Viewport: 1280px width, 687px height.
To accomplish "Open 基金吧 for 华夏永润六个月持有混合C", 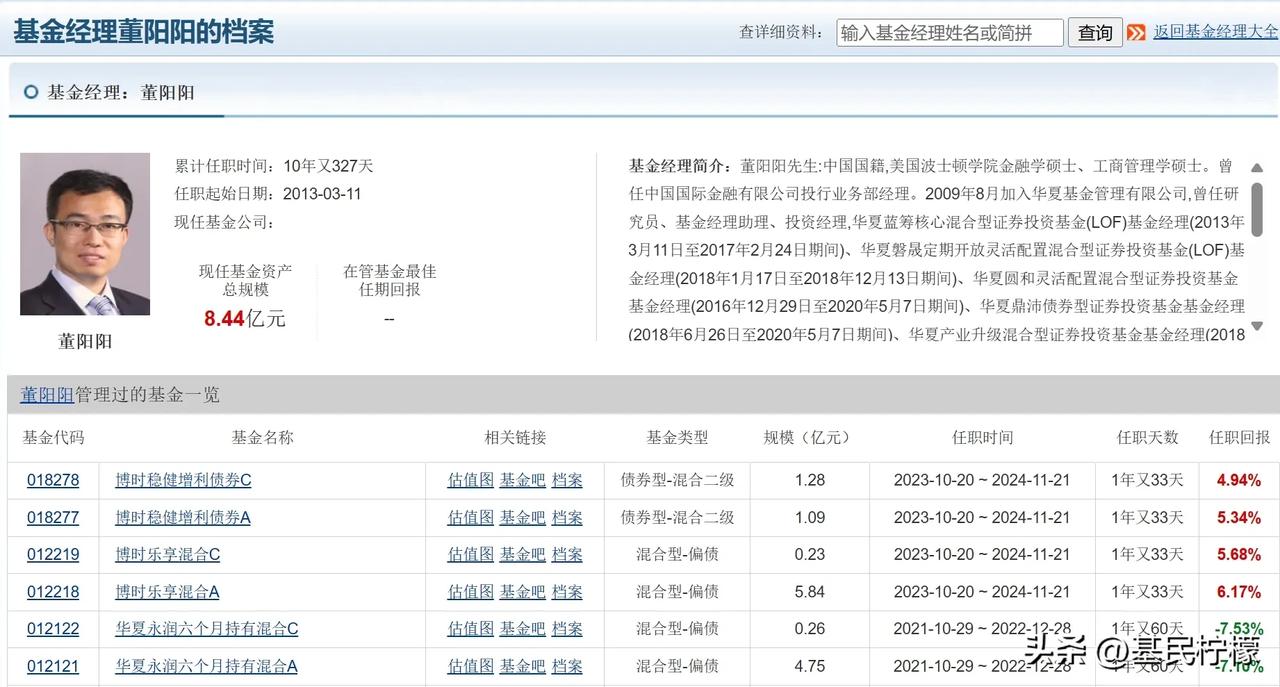I will click(523, 629).
